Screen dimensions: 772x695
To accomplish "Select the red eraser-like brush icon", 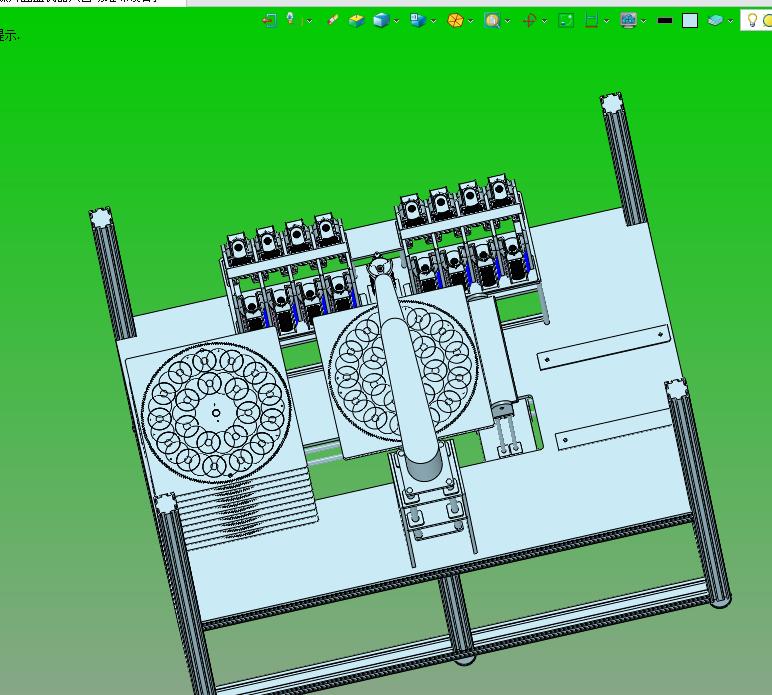I will pos(333,20).
